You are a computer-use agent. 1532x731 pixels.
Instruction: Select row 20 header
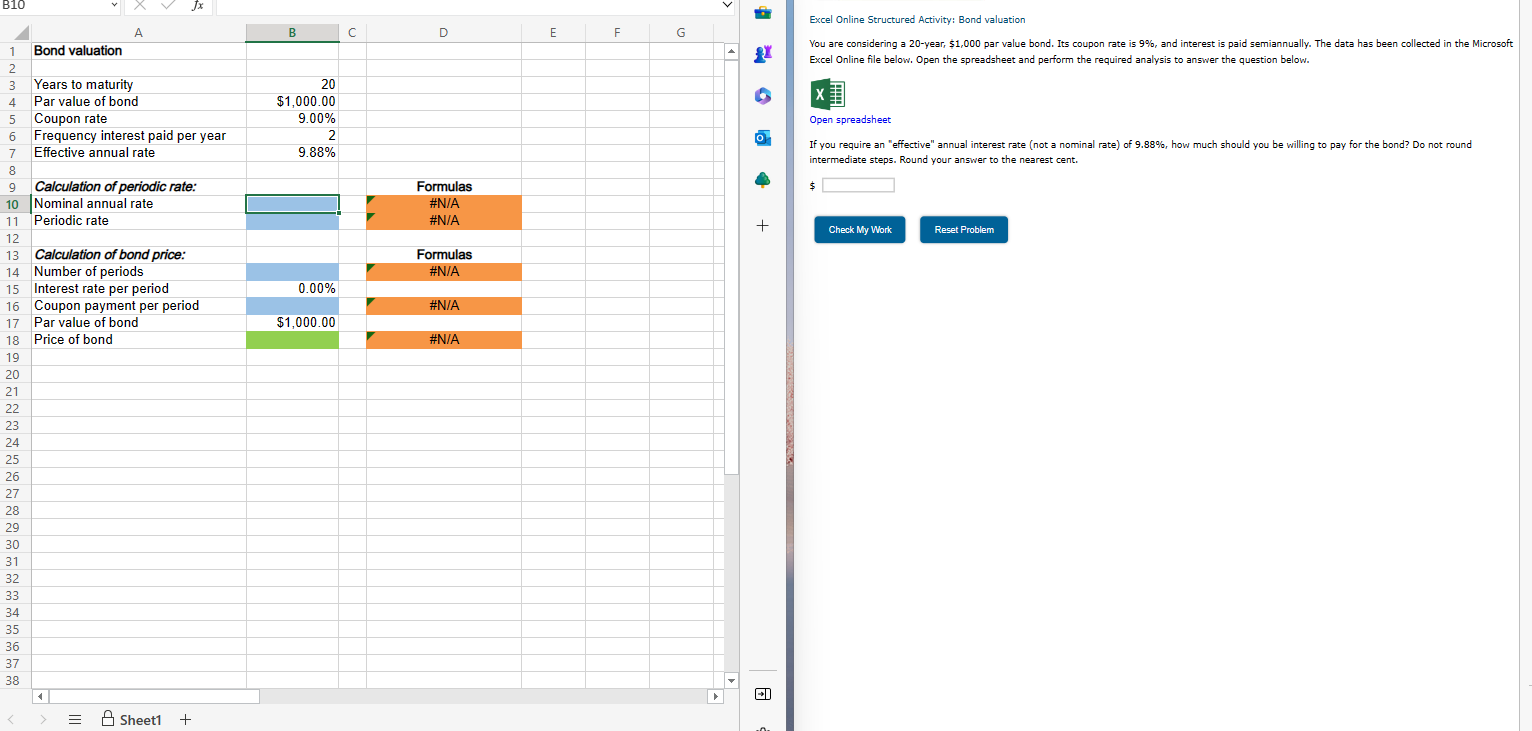click(15, 374)
